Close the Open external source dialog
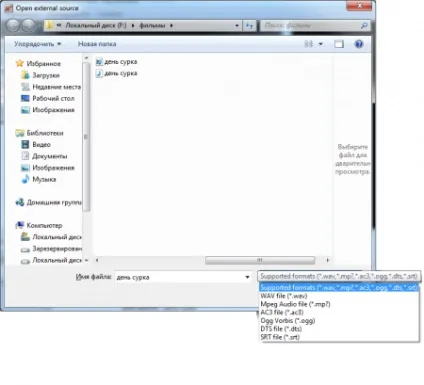The height and width of the screenshot is (385, 424). (x=359, y=6)
